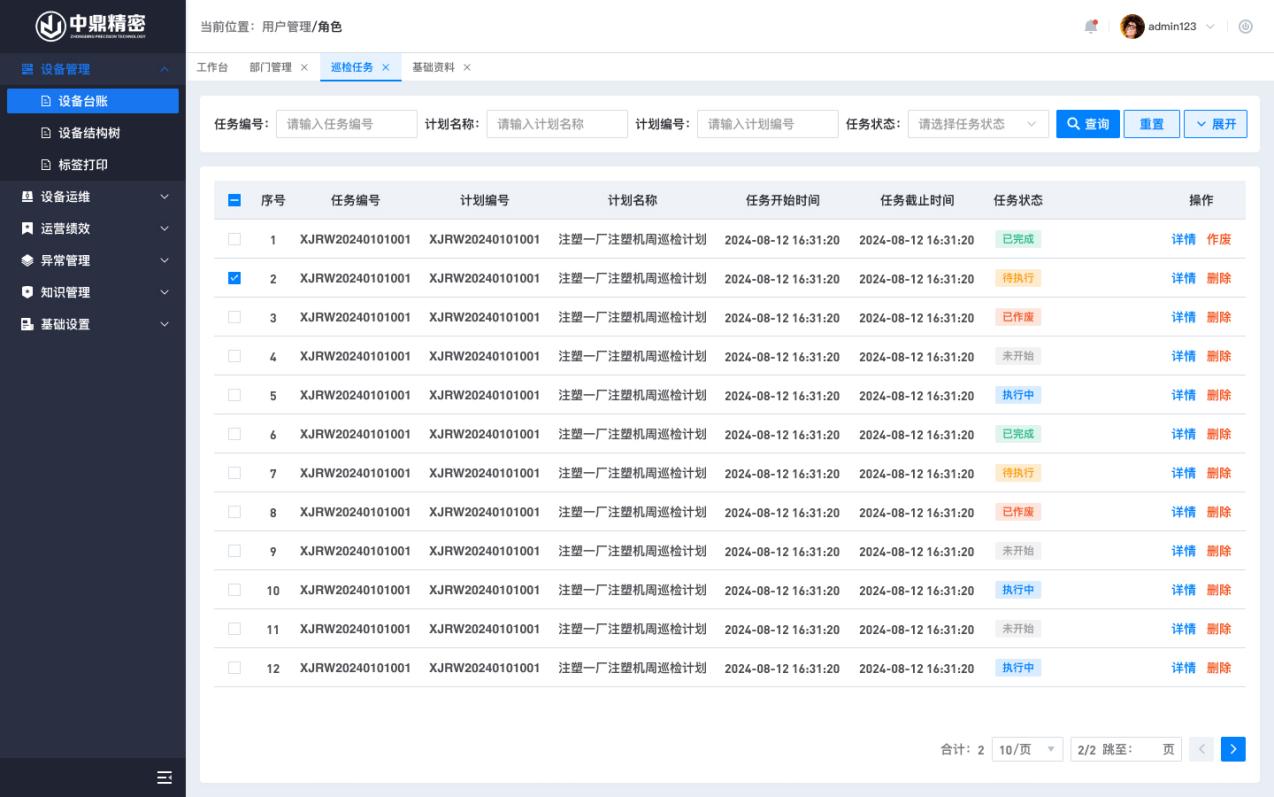
Task: Go to previous page arrow in pagination
Action: coord(1203,749)
